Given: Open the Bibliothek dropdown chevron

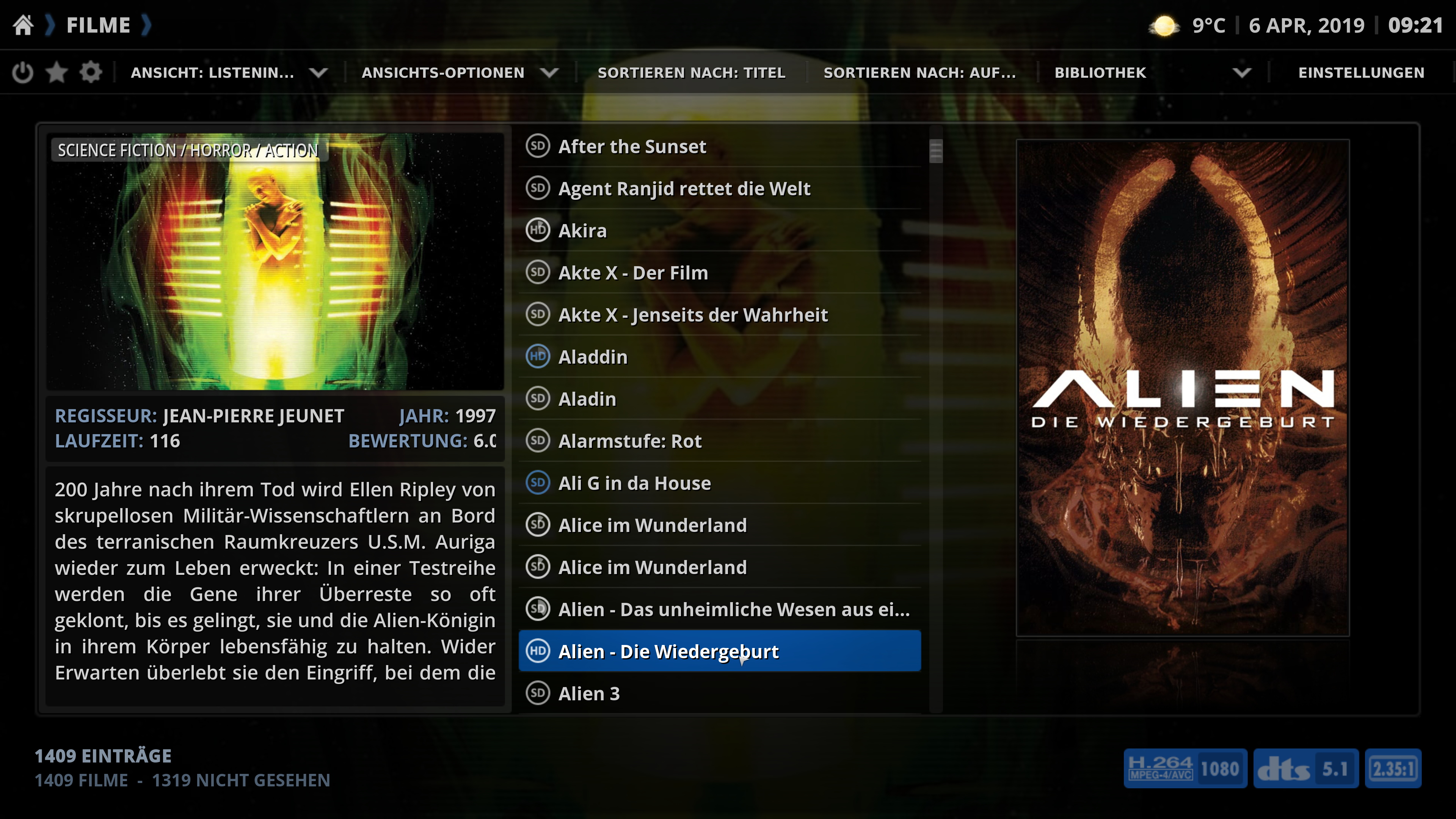Looking at the screenshot, I should click(1242, 72).
